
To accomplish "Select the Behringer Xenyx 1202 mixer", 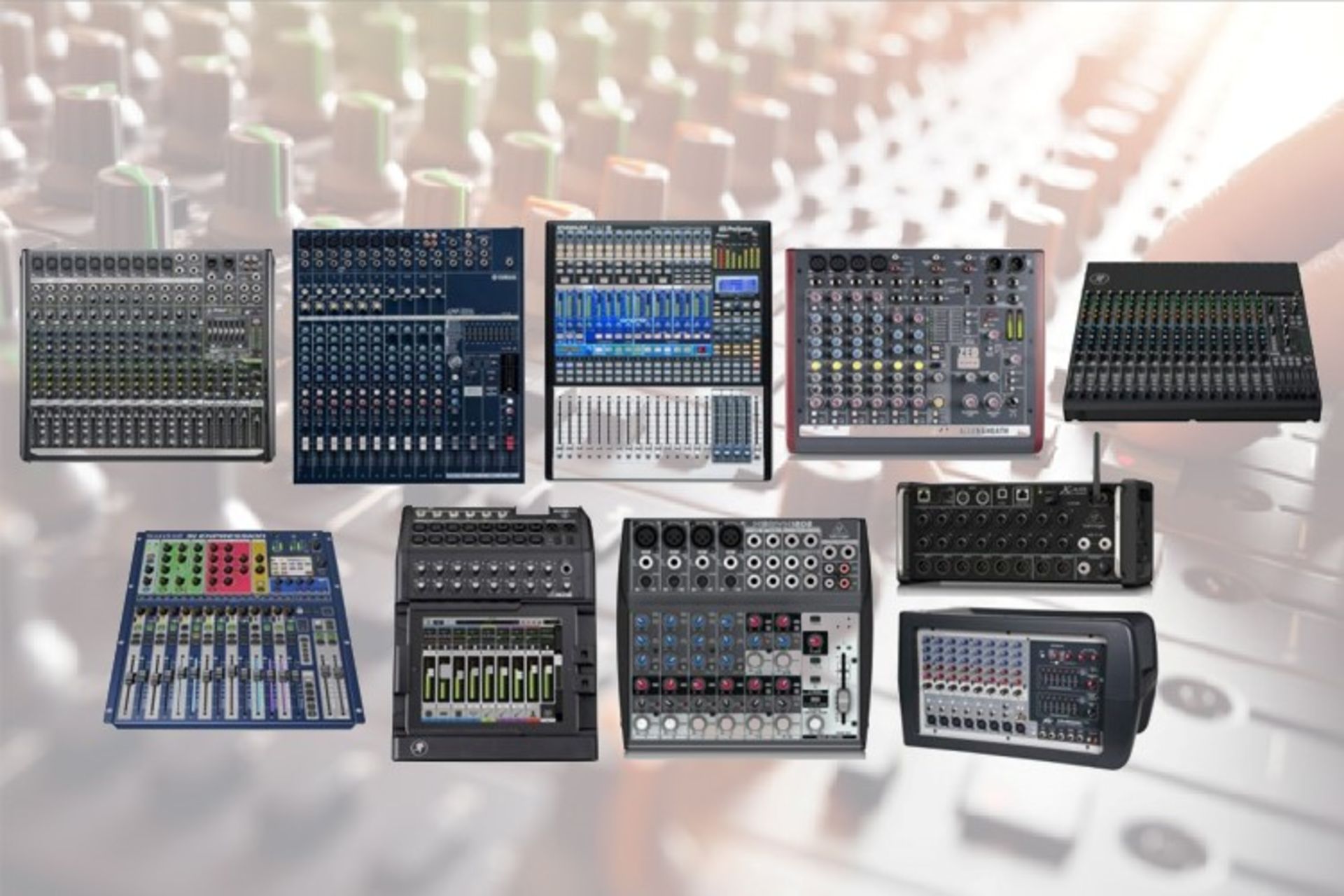I will (744, 636).
